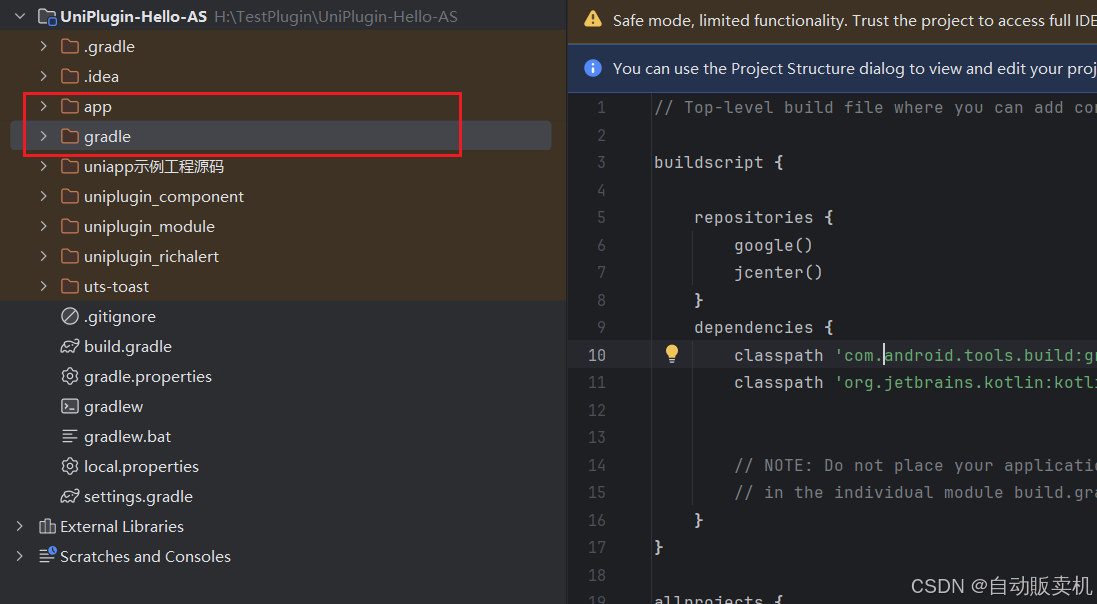This screenshot has height=604, width=1097.
Task: Collapse the UniPlugin-Hello-AS project root
Action: [x=20, y=15]
